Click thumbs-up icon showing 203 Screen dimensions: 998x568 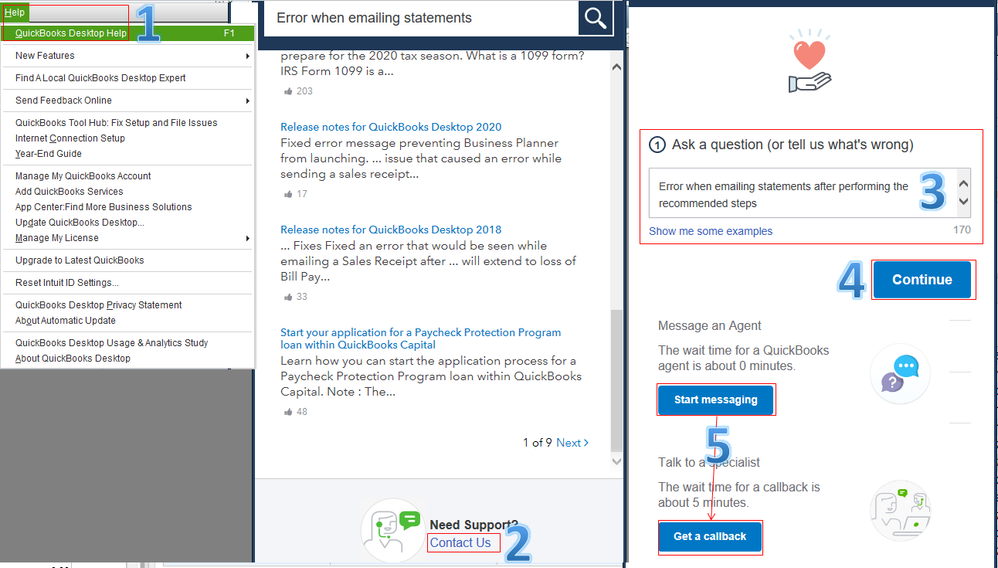(x=288, y=91)
